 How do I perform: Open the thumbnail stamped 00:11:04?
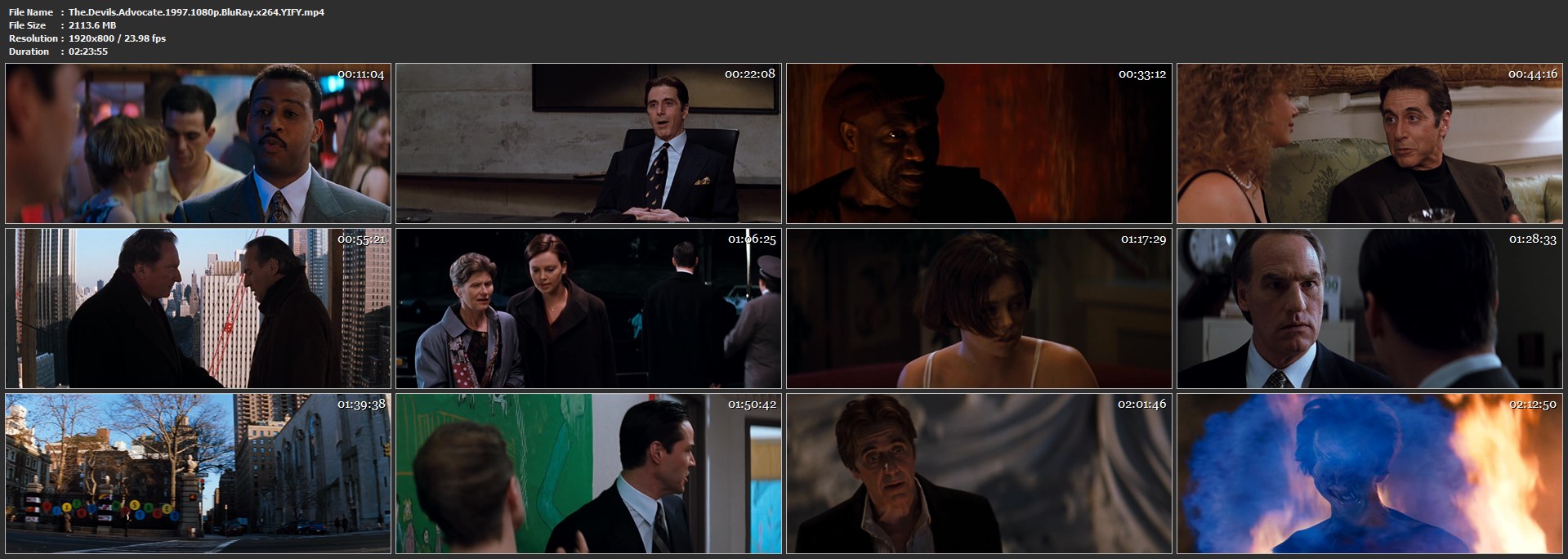199,144
